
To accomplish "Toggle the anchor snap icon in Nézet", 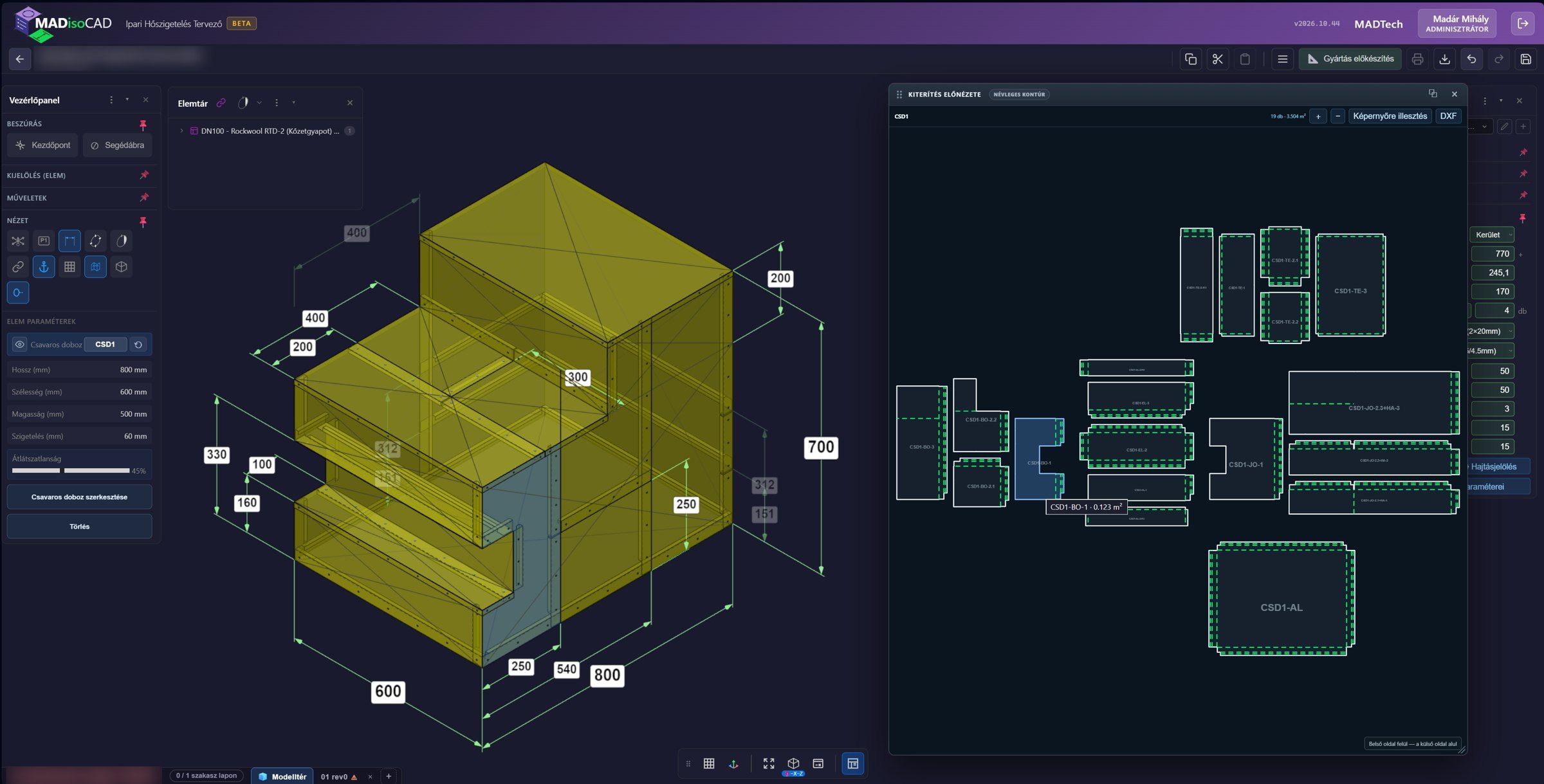I will pos(44,266).
